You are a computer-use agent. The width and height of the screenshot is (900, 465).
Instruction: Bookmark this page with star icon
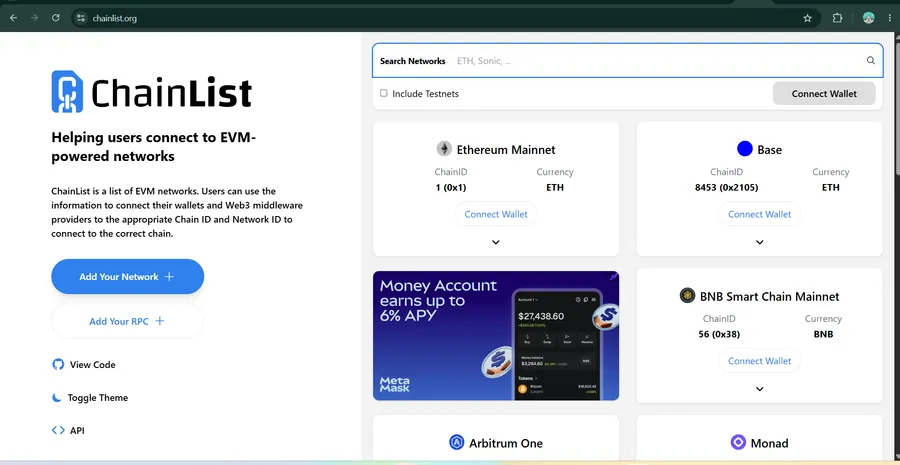(808, 18)
